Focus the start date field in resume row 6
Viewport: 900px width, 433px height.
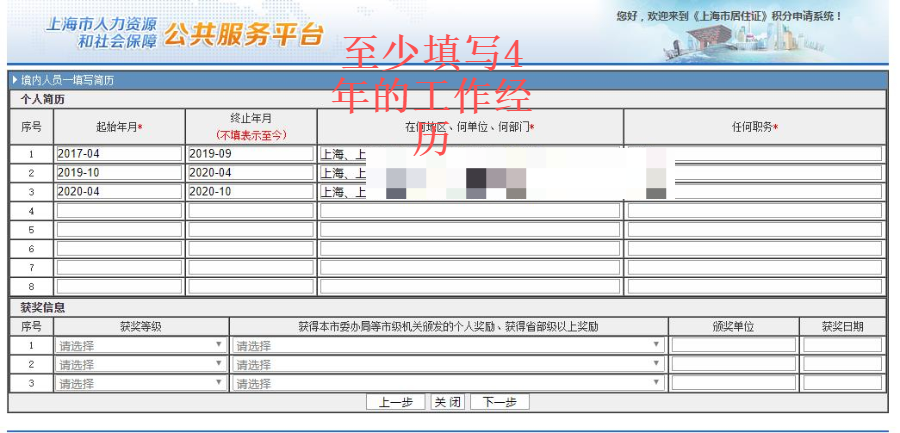click(119, 249)
